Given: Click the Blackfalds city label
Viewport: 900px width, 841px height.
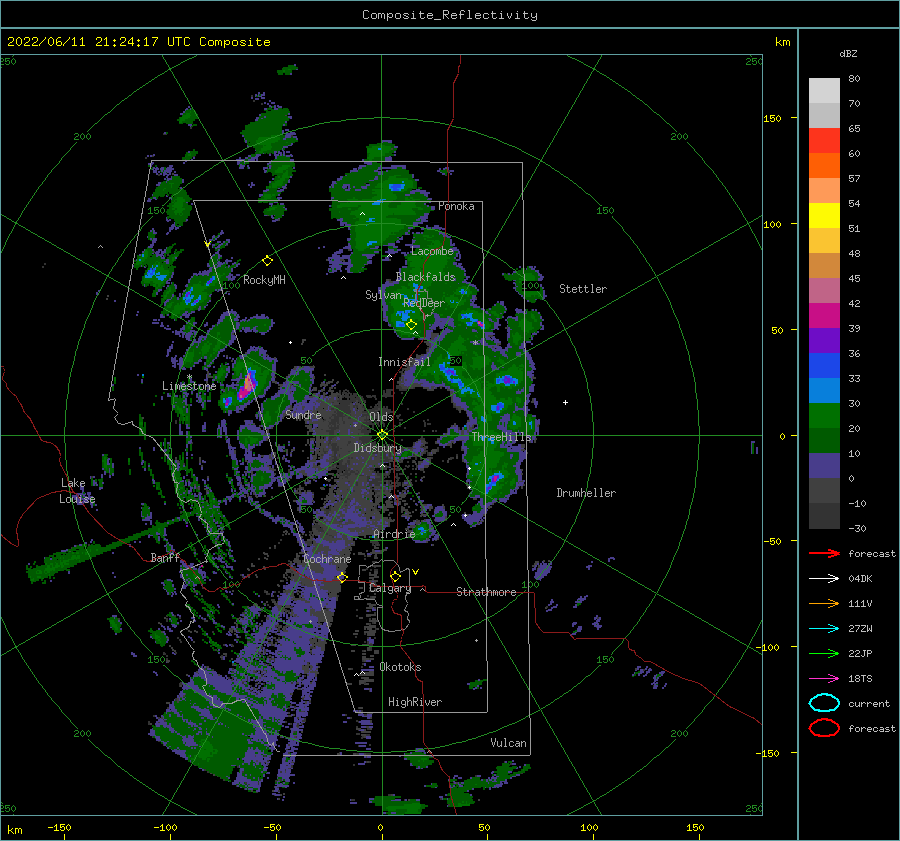Looking at the screenshot, I should [425, 277].
